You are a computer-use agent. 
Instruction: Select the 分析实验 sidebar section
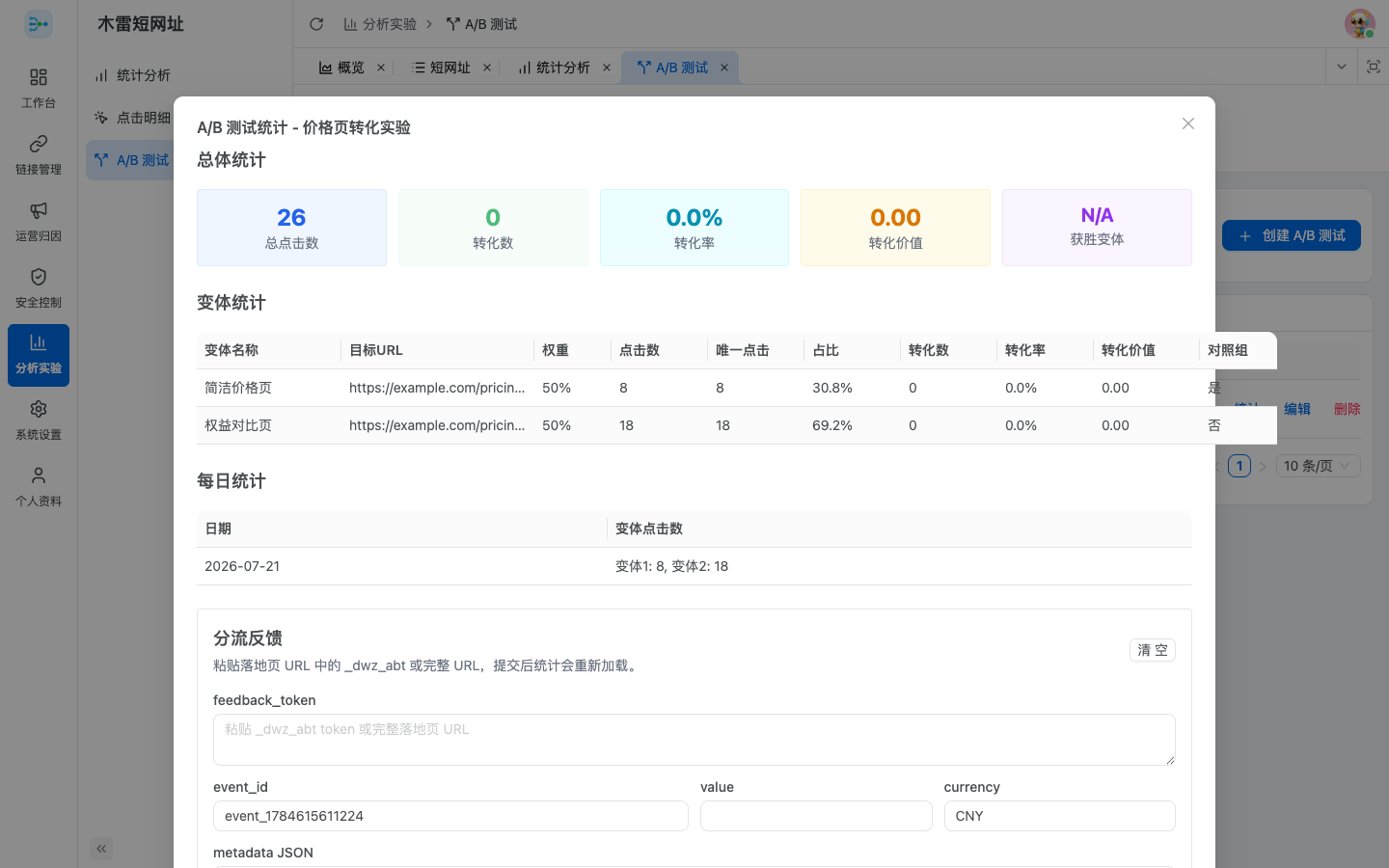pos(39,354)
